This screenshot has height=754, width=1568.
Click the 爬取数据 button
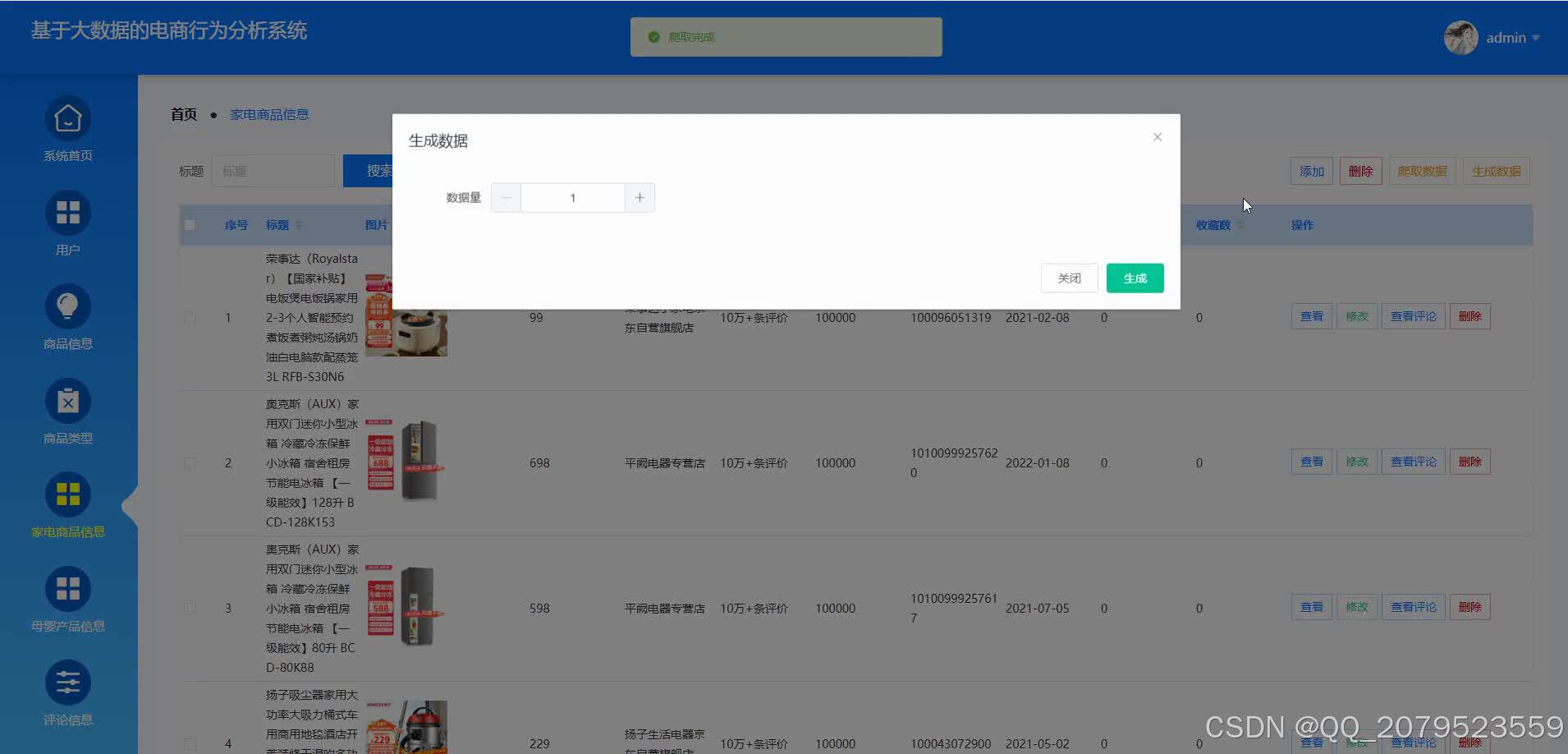coord(1422,171)
